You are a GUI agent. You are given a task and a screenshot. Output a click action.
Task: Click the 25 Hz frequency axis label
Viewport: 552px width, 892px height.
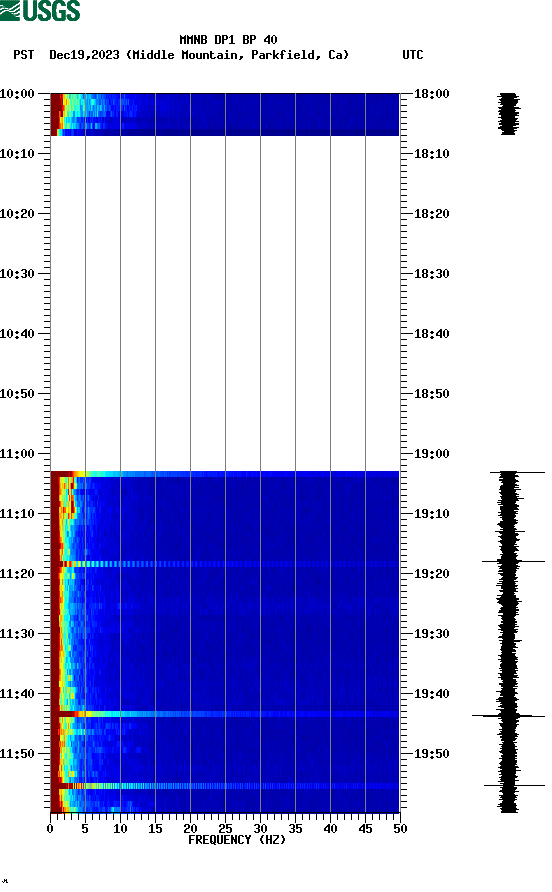click(225, 829)
